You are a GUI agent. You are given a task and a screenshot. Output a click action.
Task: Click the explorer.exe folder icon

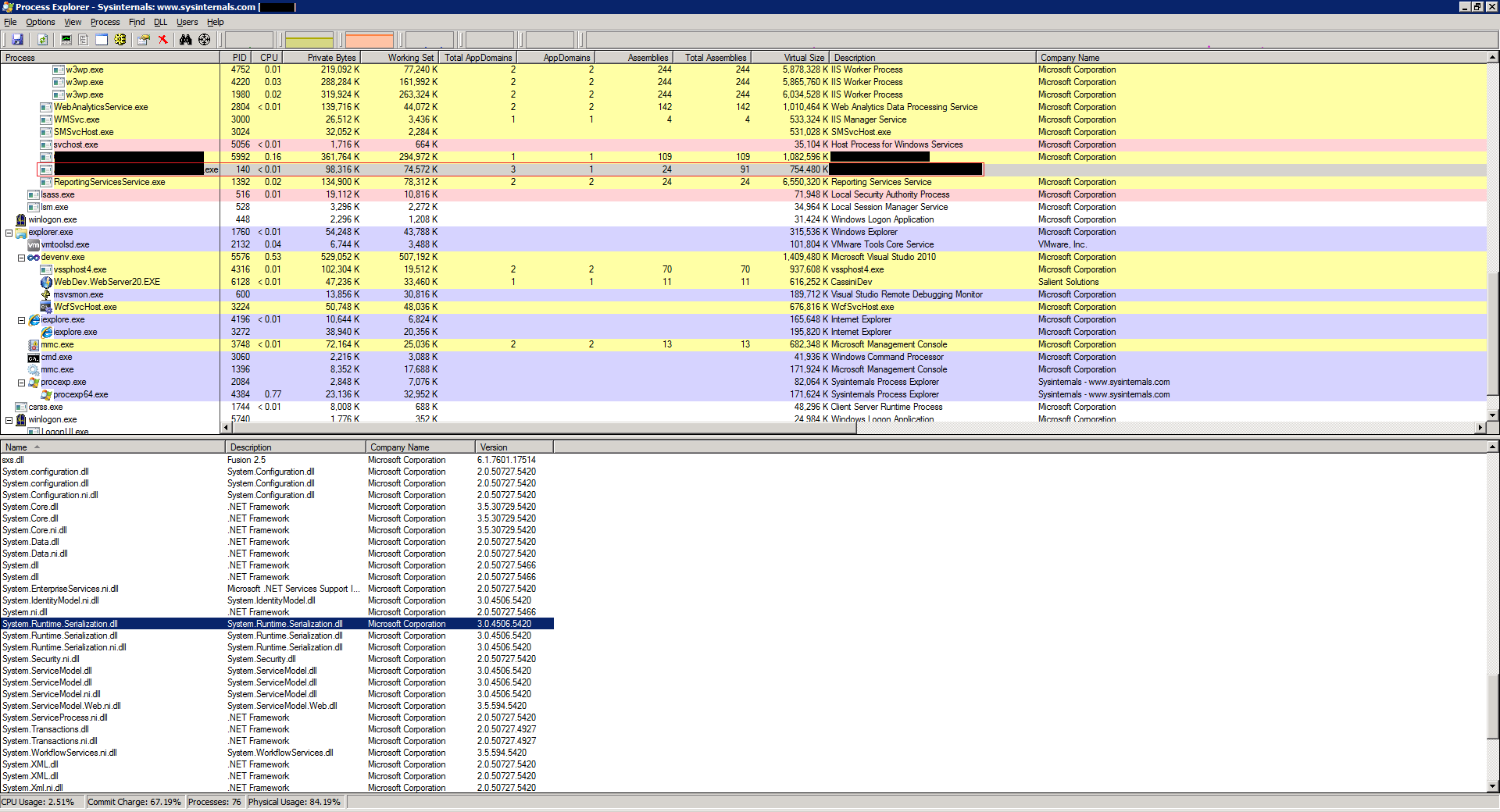(x=21, y=232)
